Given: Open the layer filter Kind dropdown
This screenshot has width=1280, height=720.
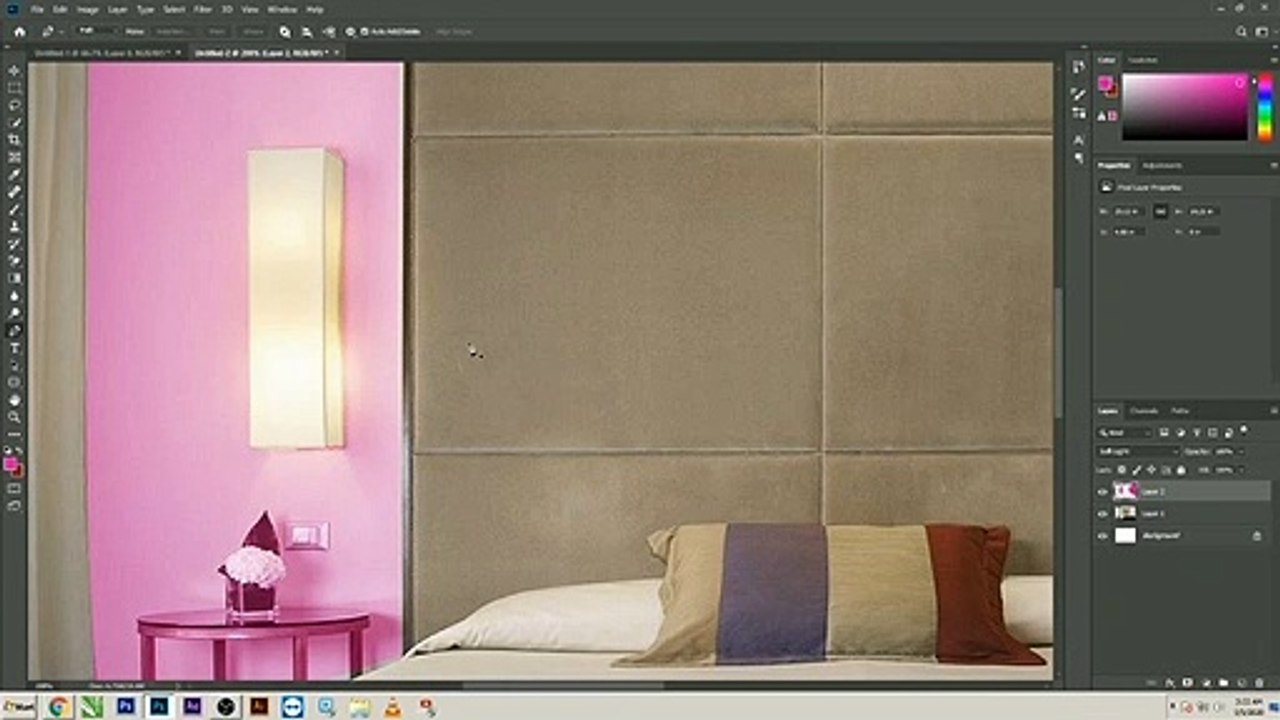Looking at the screenshot, I should [1124, 433].
